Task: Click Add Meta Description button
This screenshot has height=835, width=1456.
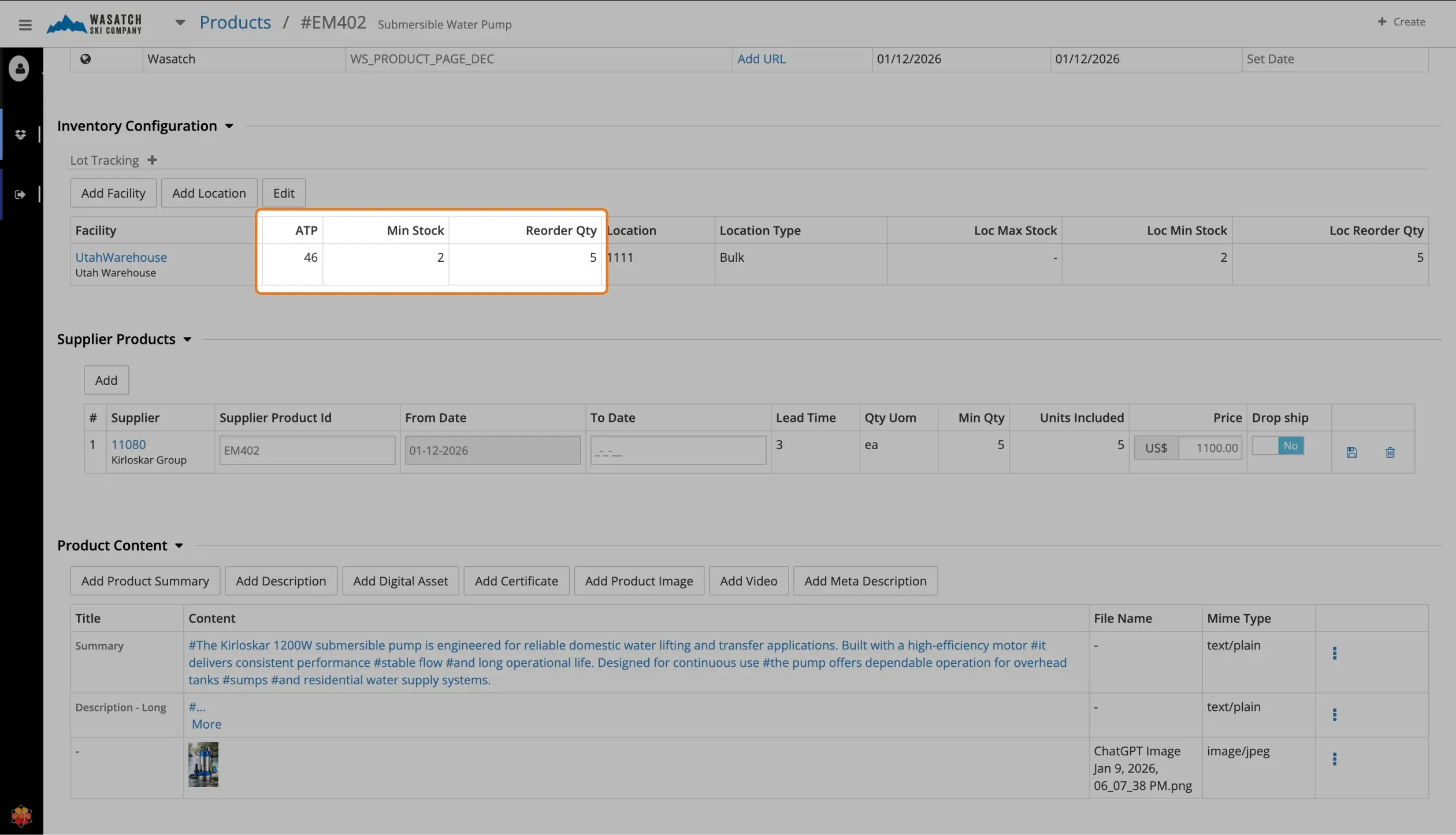Action: pyautogui.click(x=866, y=581)
